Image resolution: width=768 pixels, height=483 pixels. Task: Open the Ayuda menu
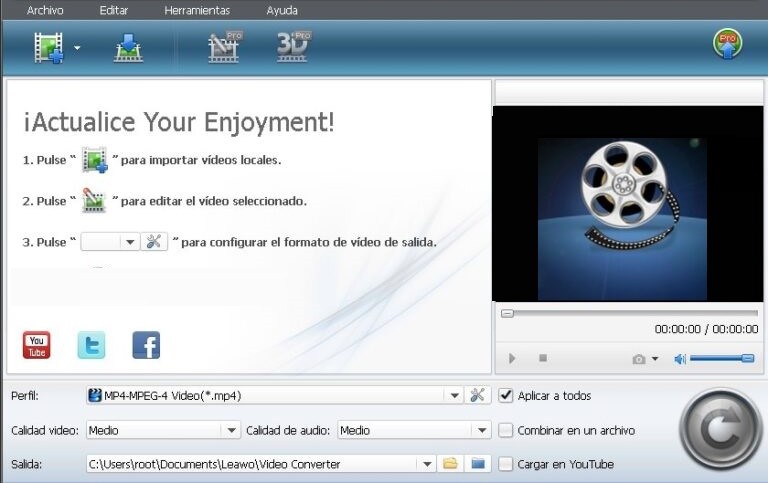coord(282,10)
